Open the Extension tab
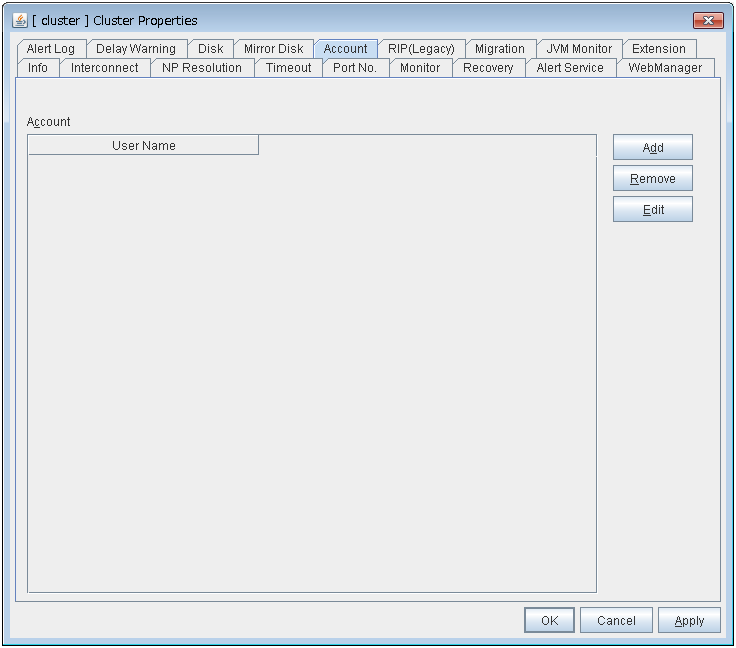The image size is (736, 648). (658, 49)
